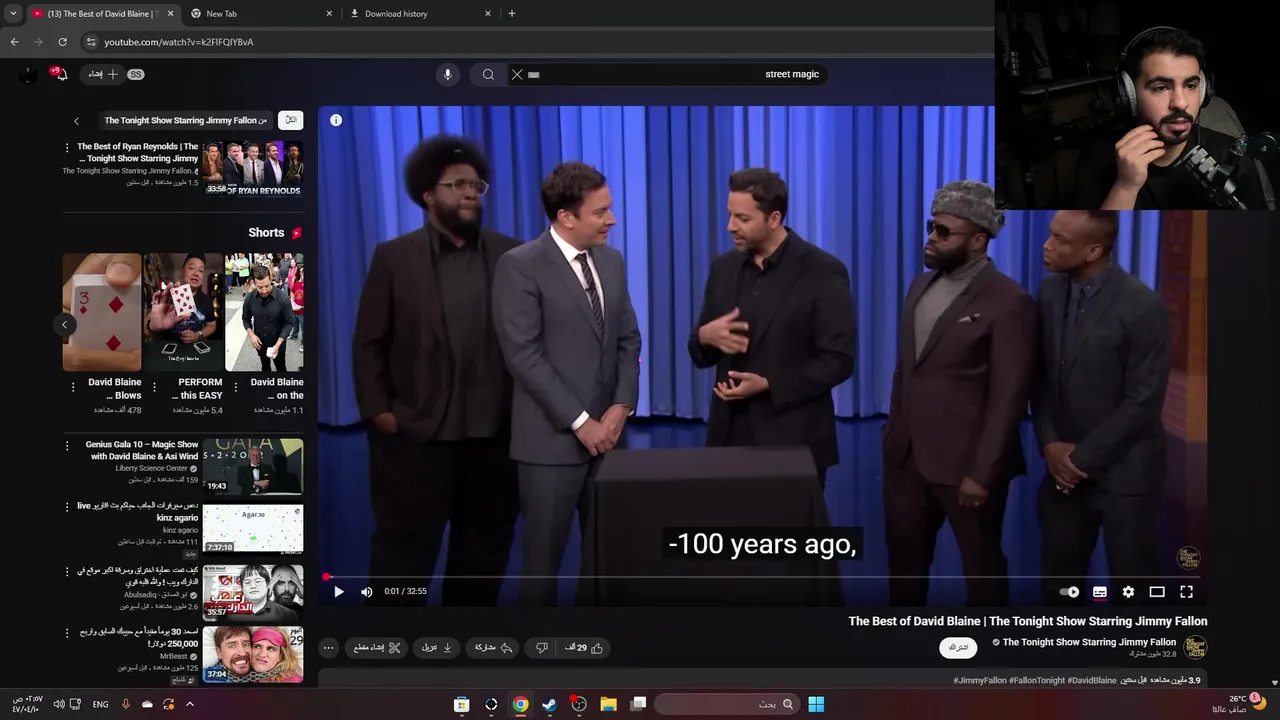The image size is (1280, 720).
Task: Open Best of Ryan Reynolds video thumbnail
Action: (x=253, y=168)
